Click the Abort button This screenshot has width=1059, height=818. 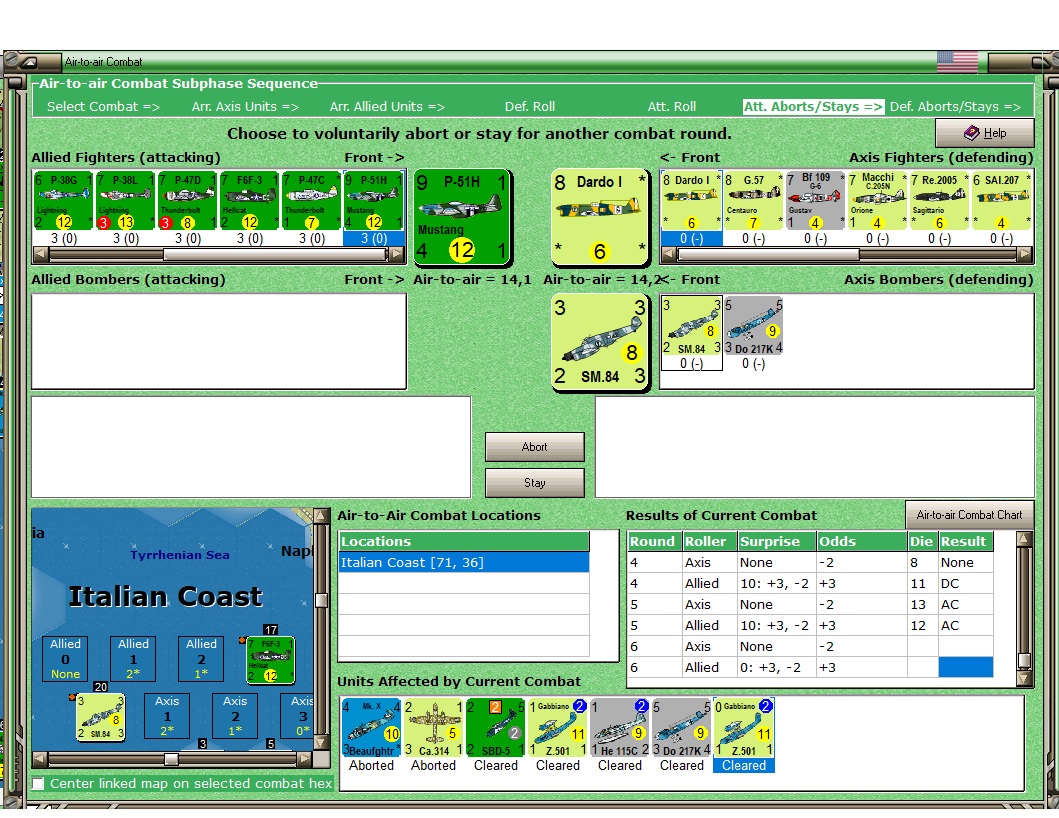pyautogui.click(x=534, y=446)
